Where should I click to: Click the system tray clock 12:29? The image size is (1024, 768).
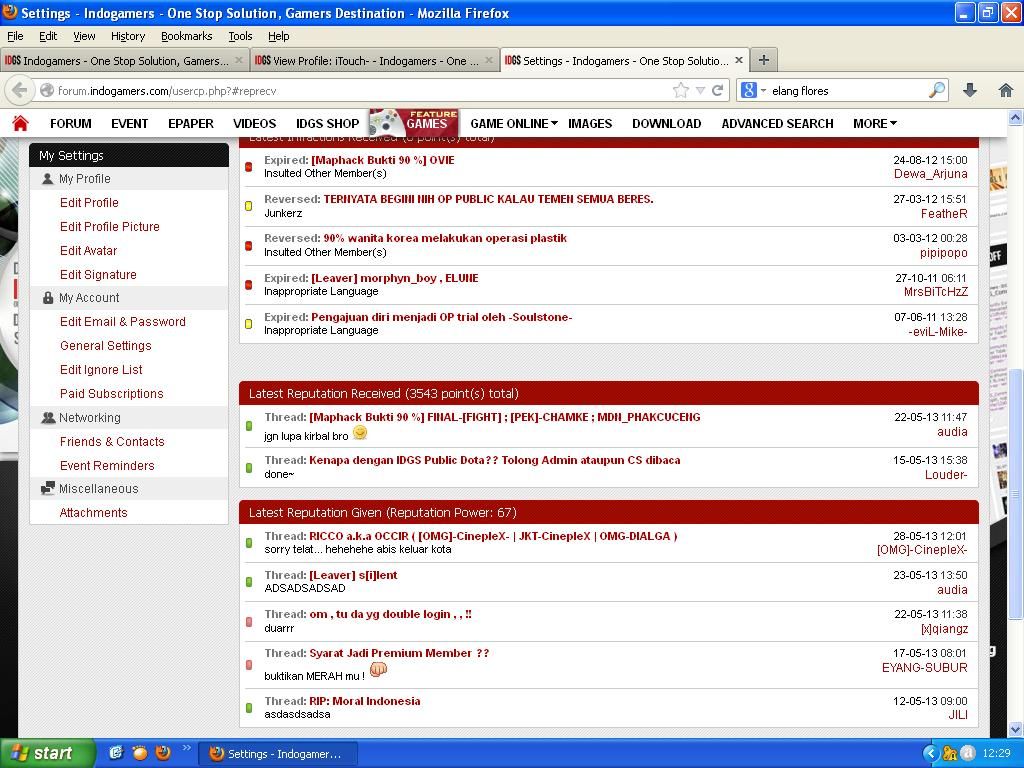tap(997, 753)
